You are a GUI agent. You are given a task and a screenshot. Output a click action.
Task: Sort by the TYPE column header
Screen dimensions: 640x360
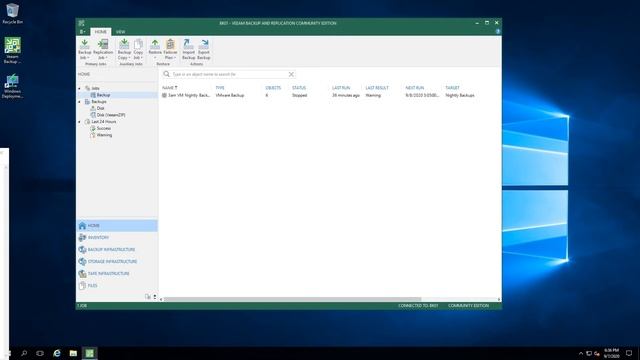[x=220, y=88]
